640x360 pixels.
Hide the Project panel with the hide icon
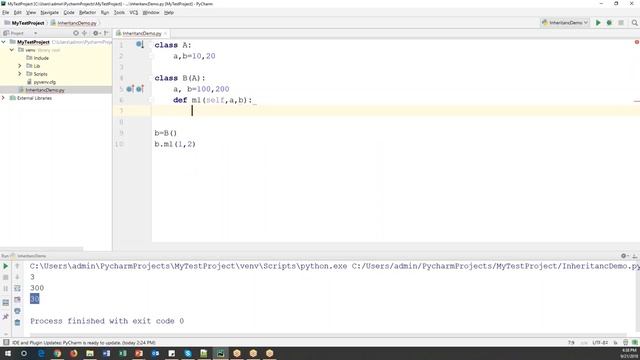(106, 33)
